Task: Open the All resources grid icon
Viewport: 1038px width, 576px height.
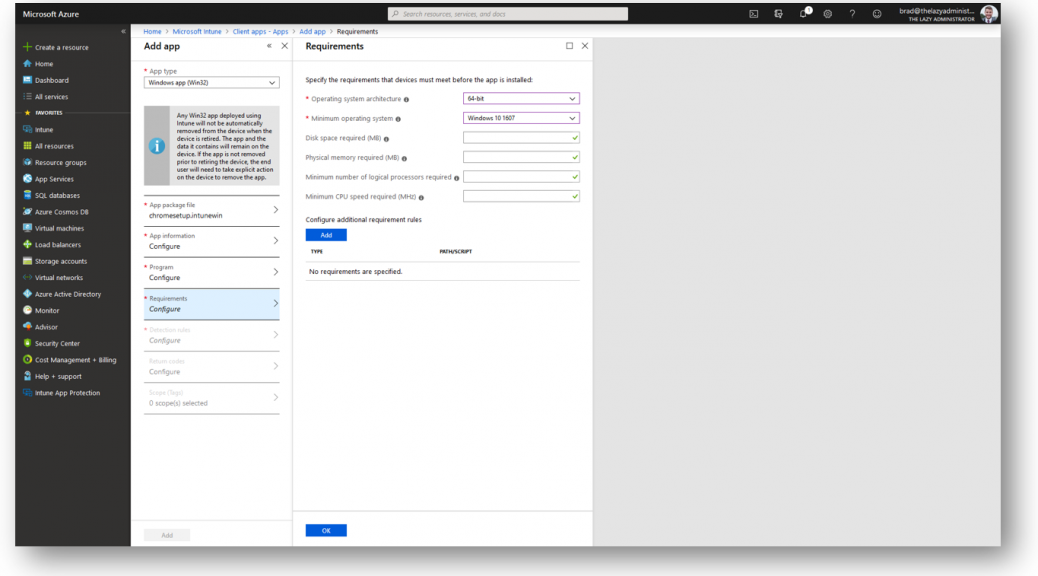Action: click(x=27, y=146)
